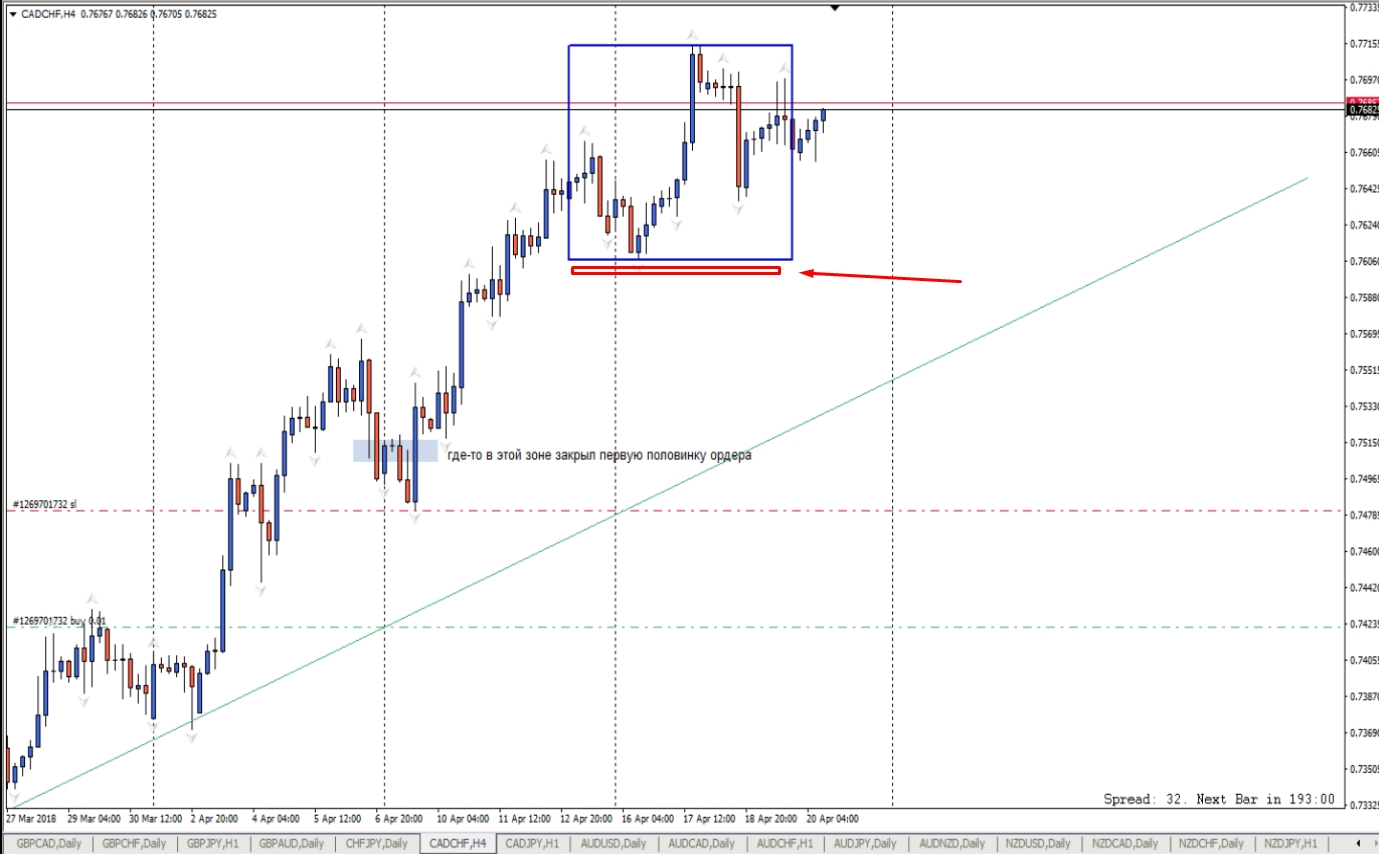Viewport: 1379px width, 854px height.
Task: Select the AUDCAD,Daily tab
Action: [702, 843]
